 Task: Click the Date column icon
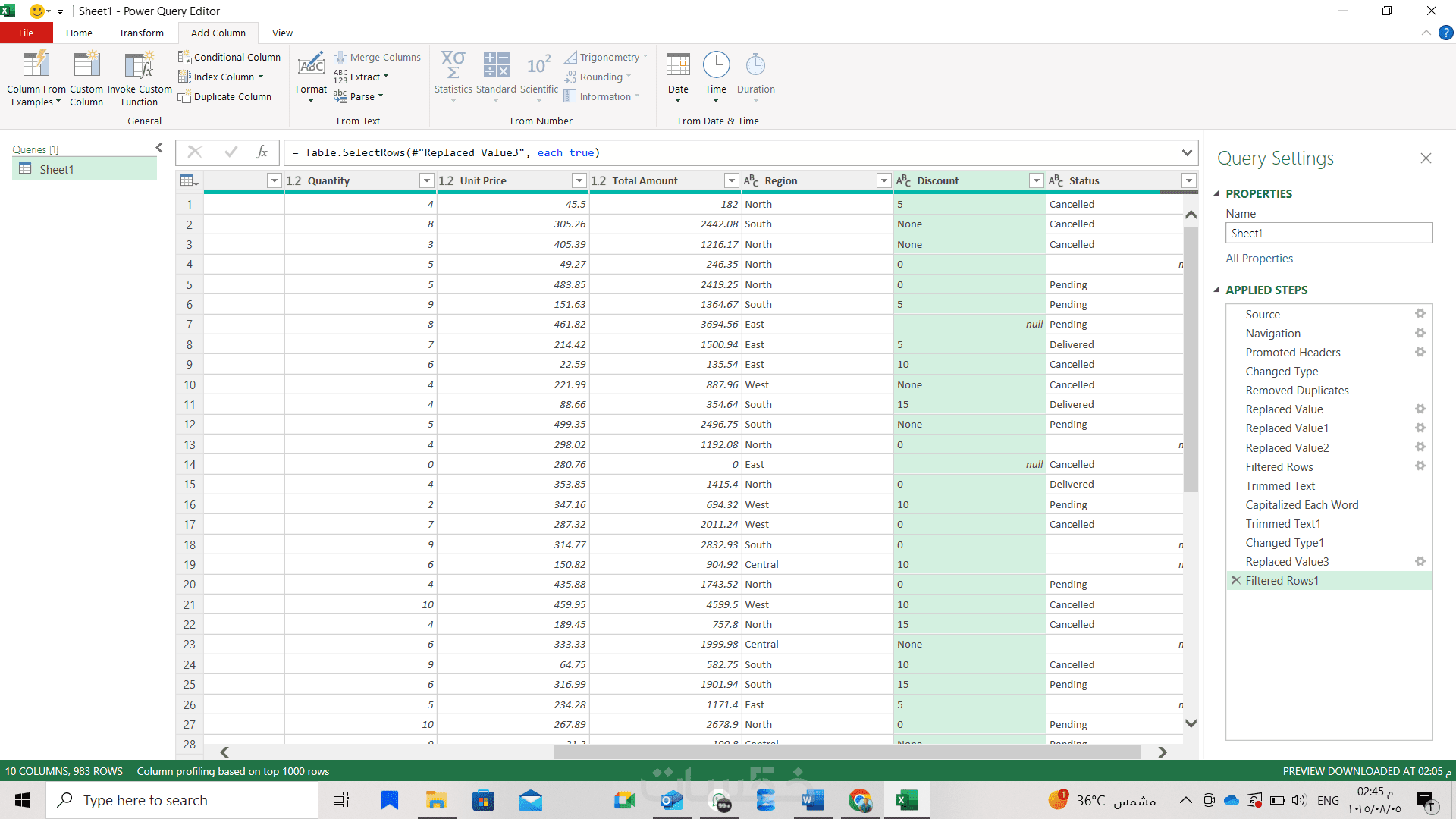[678, 66]
